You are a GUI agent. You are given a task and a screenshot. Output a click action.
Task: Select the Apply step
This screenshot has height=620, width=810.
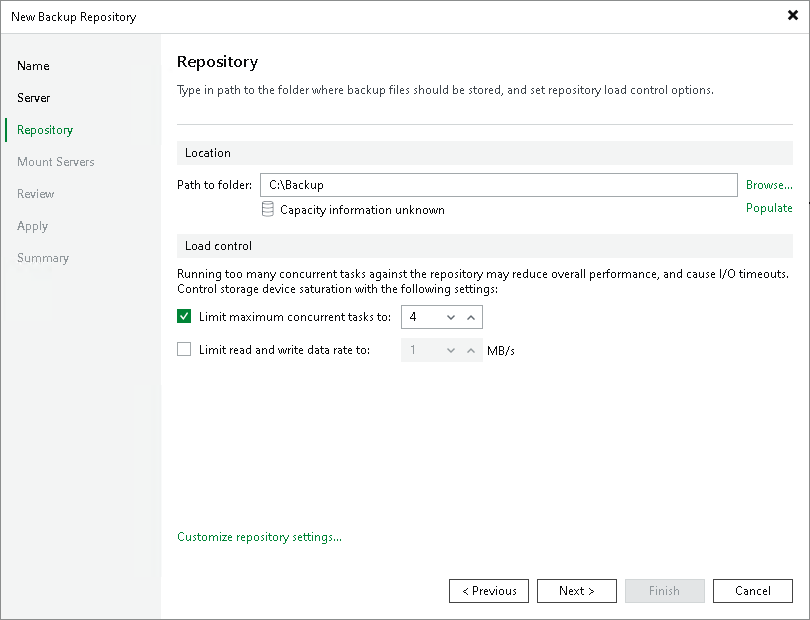pyautogui.click(x=32, y=226)
